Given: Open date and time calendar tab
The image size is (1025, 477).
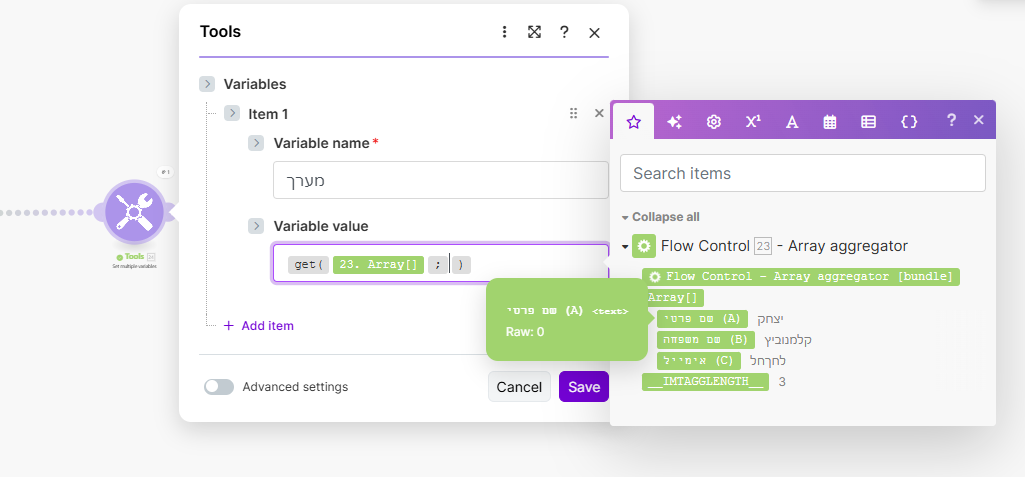Looking at the screenshot, I should pyautogui.click(x=830, y=121).
